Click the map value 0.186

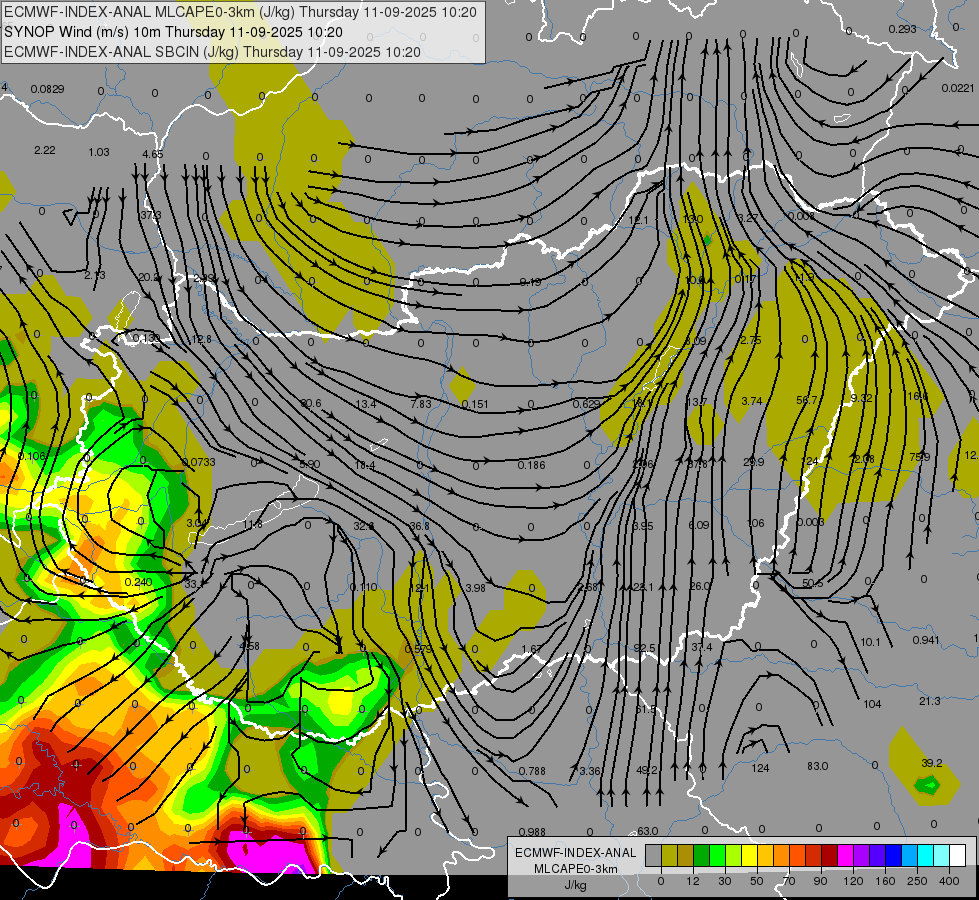[x=531, y=465]
